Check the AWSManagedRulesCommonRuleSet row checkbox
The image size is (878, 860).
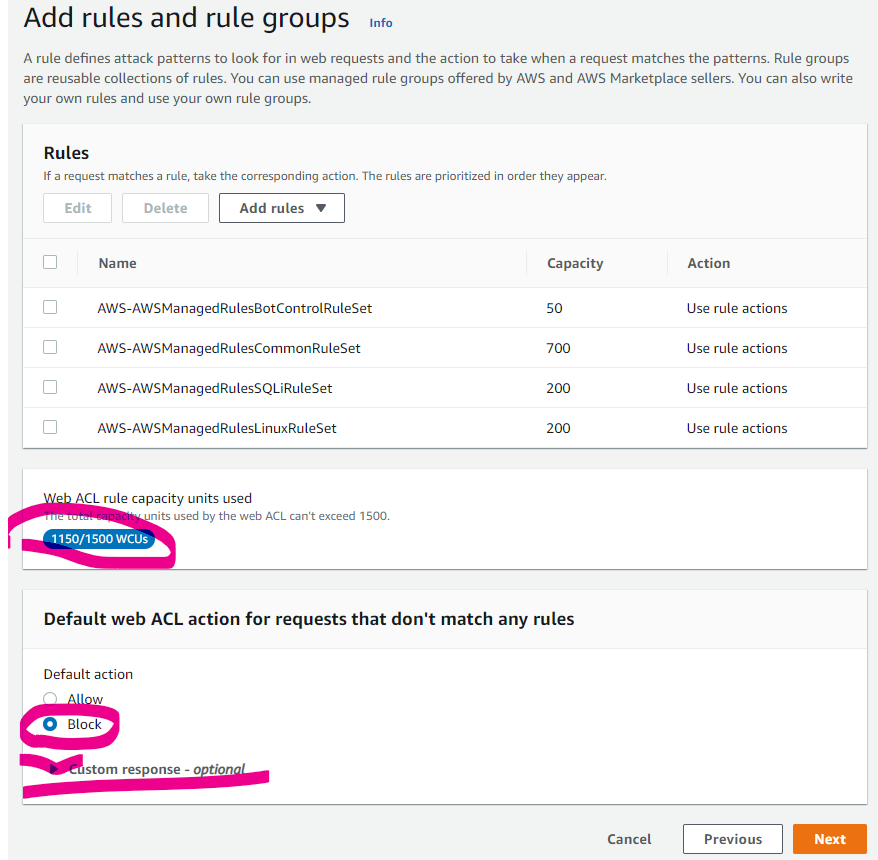50,347
